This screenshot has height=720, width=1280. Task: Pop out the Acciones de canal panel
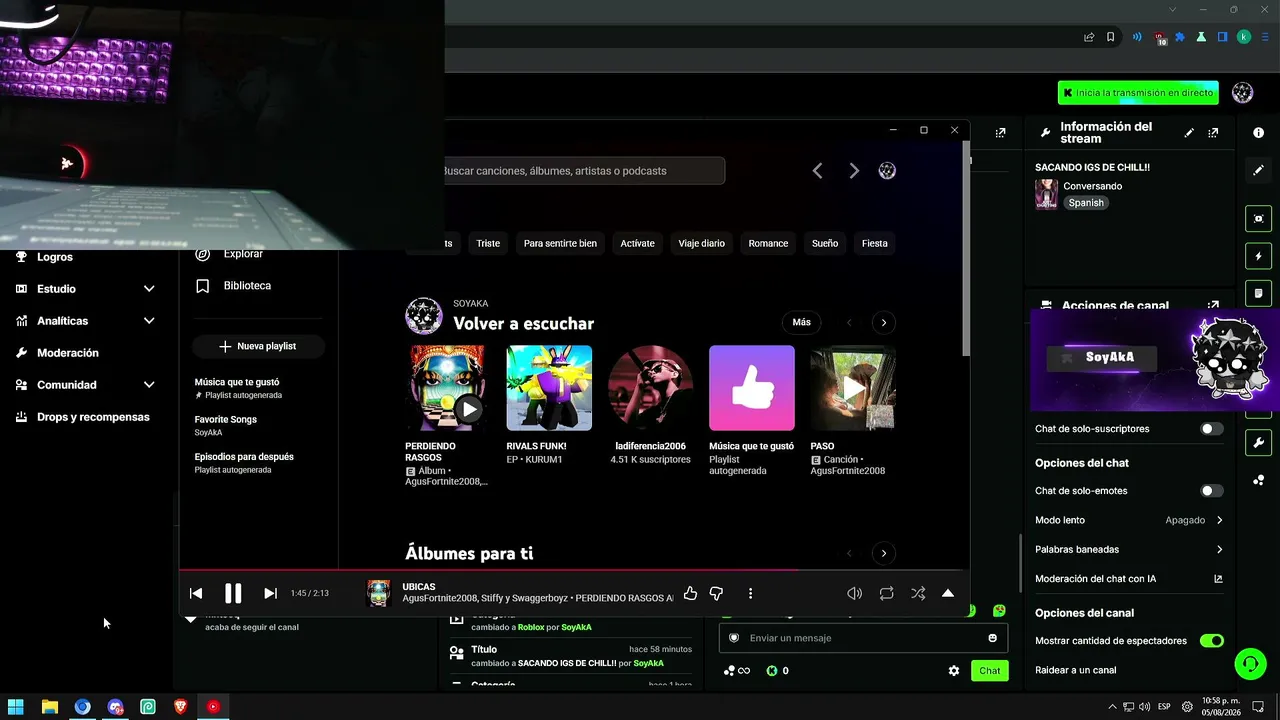tap(1213, 305)
